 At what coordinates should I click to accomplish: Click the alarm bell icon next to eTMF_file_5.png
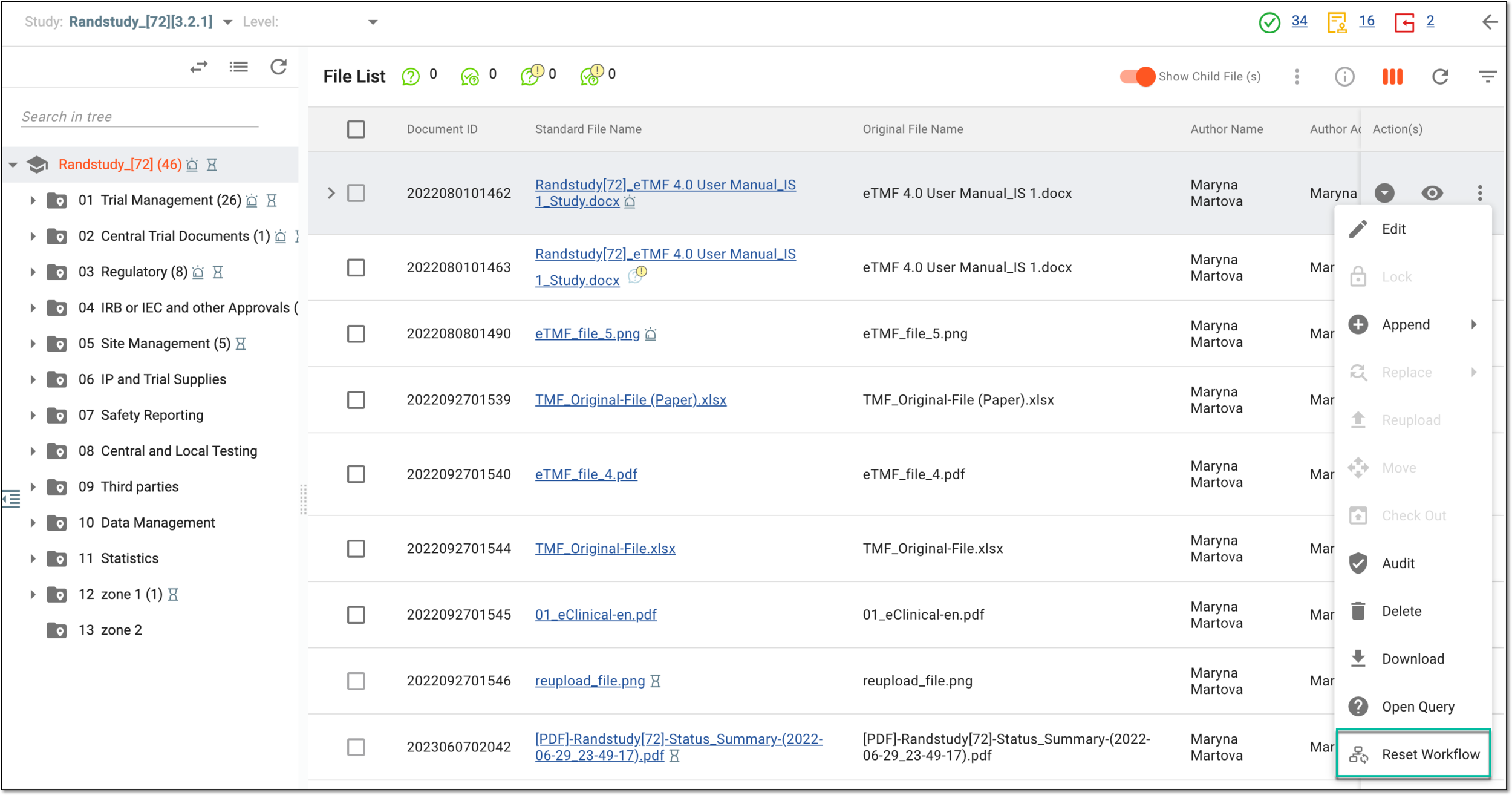[x=650, y=333]
